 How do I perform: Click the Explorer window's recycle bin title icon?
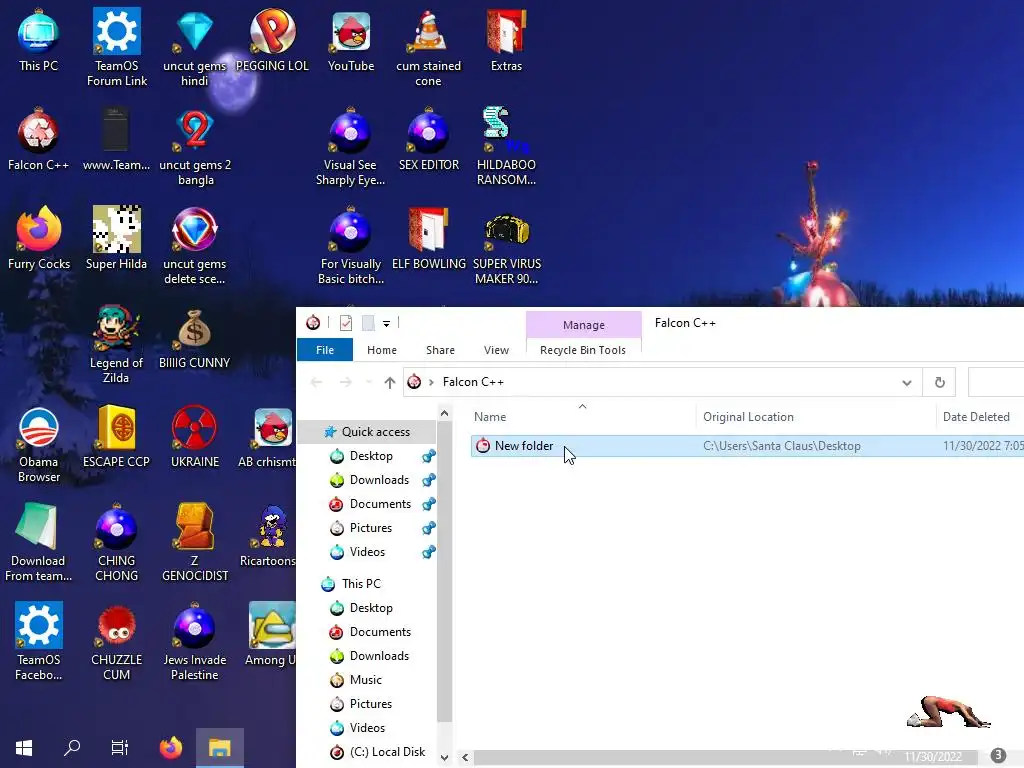[x=313, y=323]
